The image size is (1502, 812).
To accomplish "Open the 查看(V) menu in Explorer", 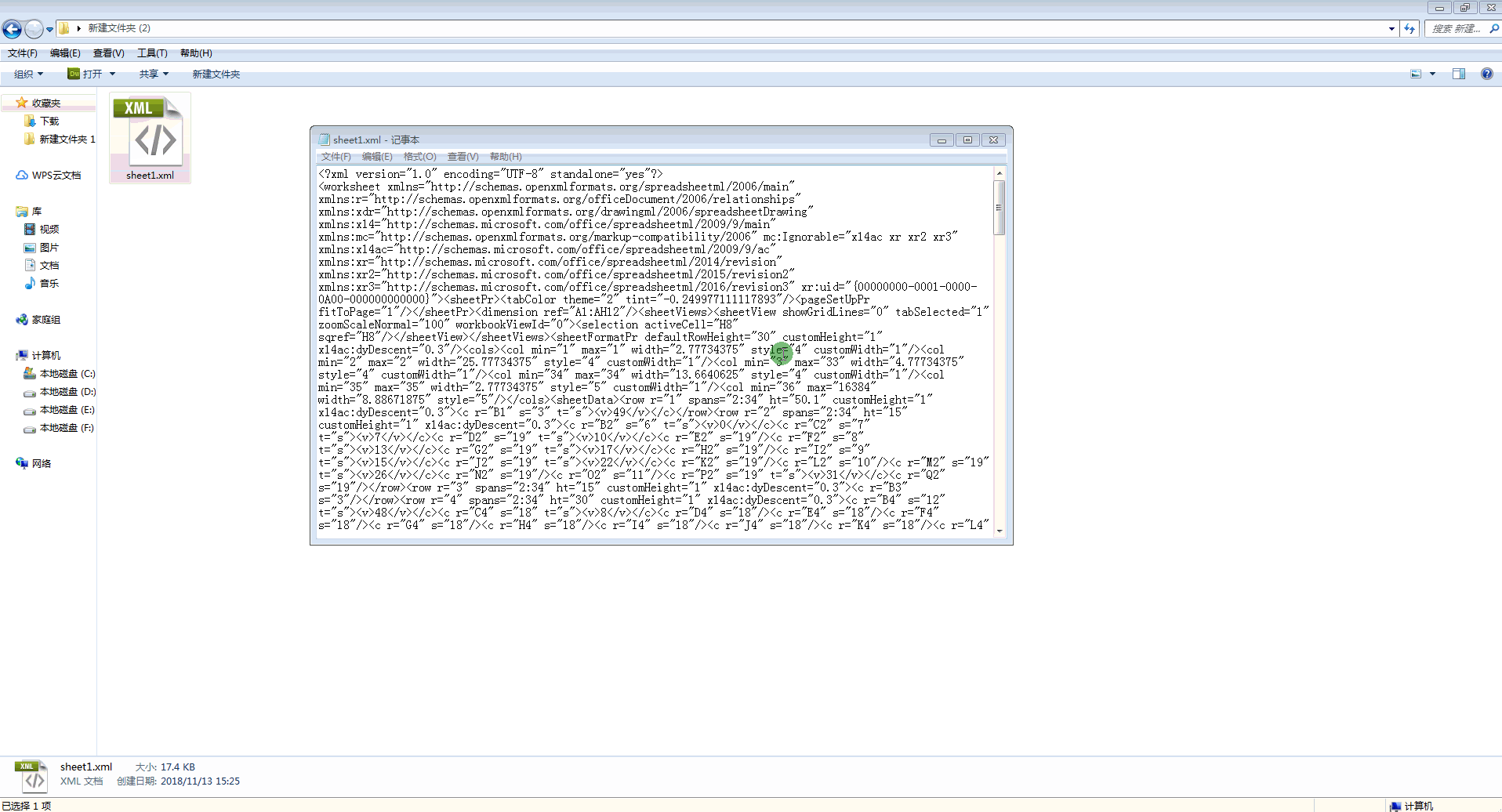I will pyautogui.click(x=108, y=53).
